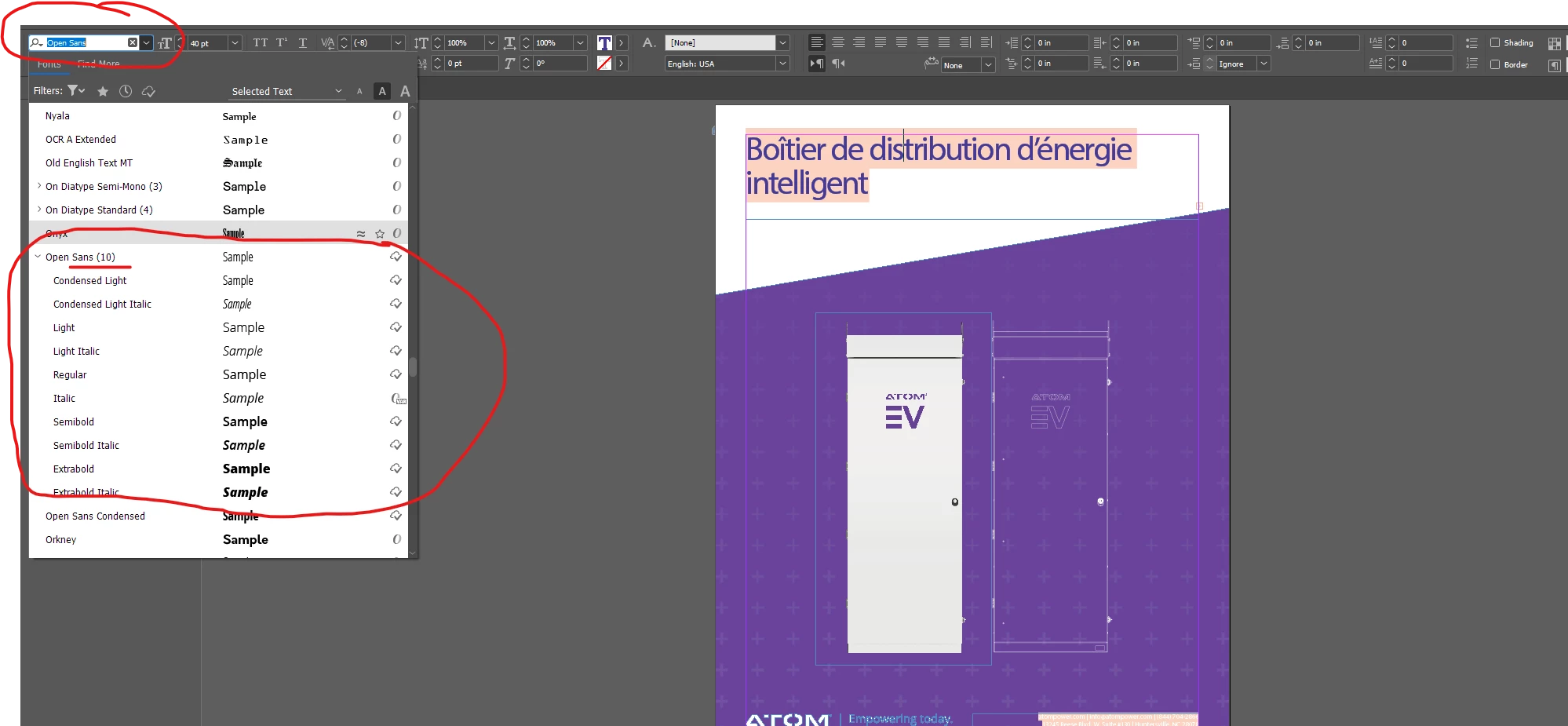Screen dimensions: 1568x726
Task: Set left-to-right paragraph direction
Action: point(817,64)
